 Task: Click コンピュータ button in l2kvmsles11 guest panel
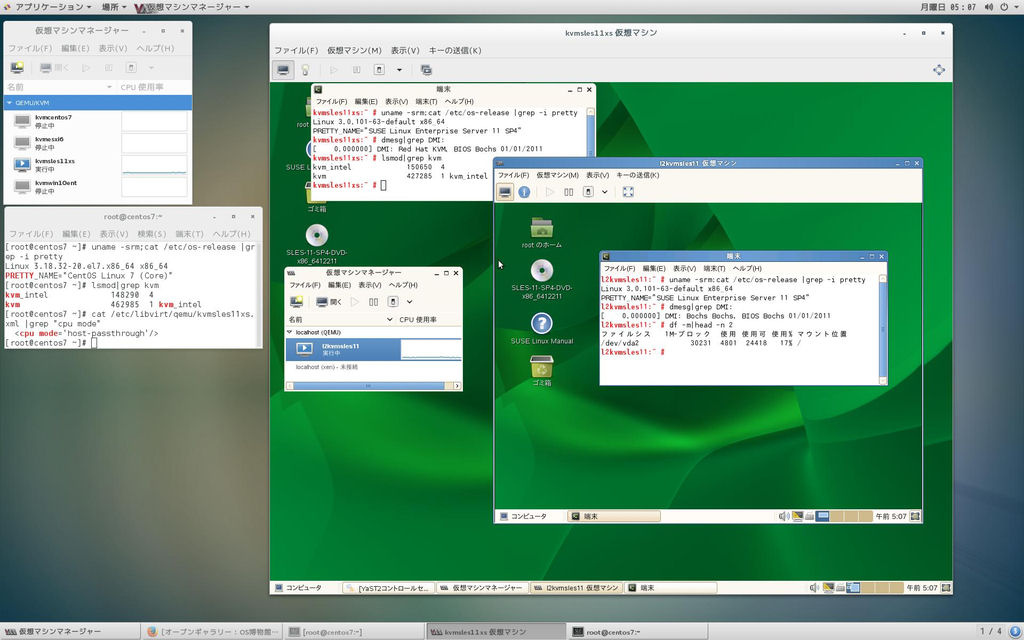click(523, 516)
